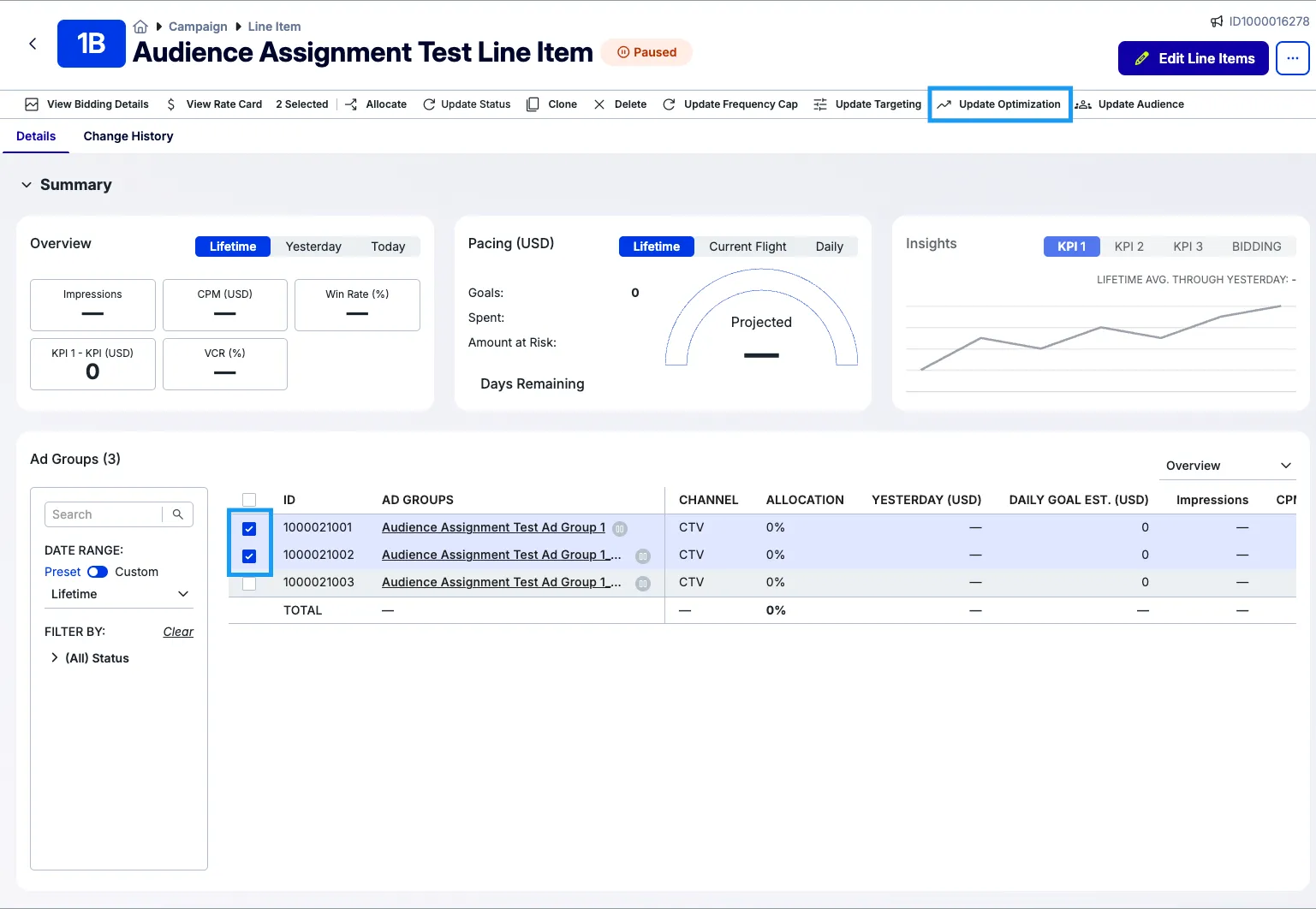Delete the selected ad groups
The height and width of the screenshot is (909, 1316).
(620, 104)
